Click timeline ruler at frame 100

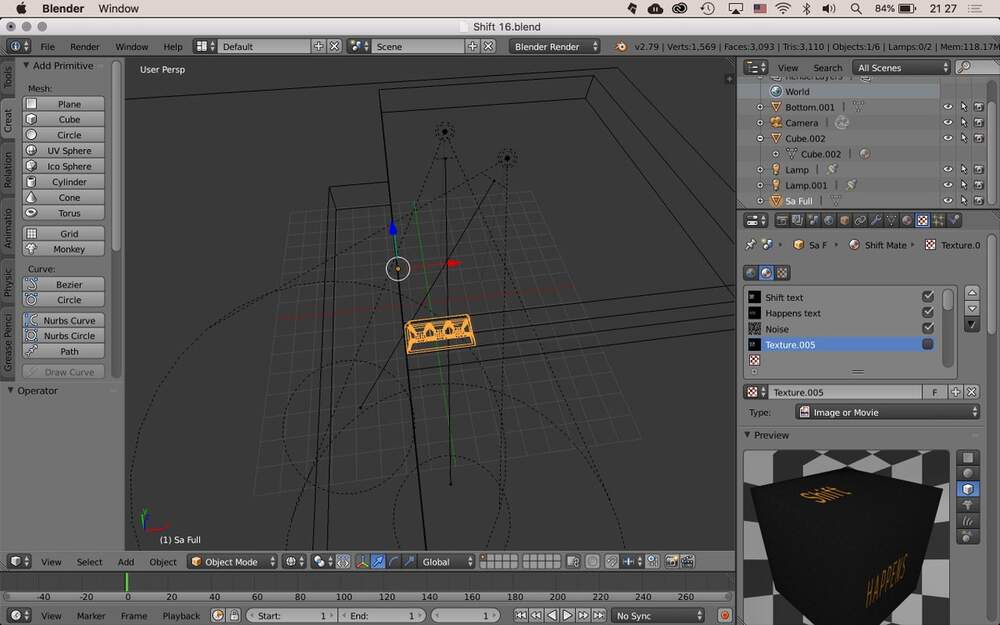point(344,597)
